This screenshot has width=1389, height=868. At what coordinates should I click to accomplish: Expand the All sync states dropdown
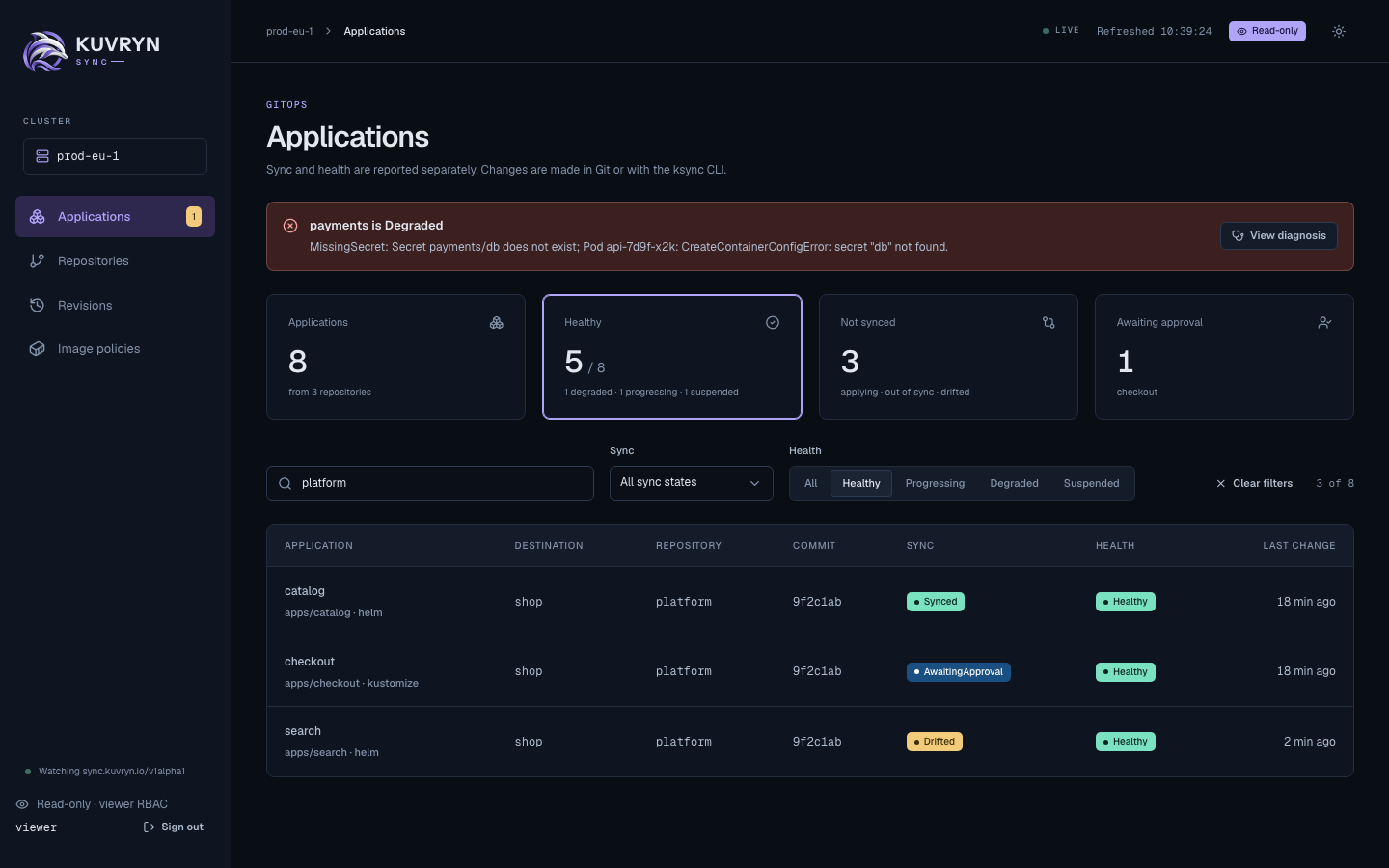point(692,483)
